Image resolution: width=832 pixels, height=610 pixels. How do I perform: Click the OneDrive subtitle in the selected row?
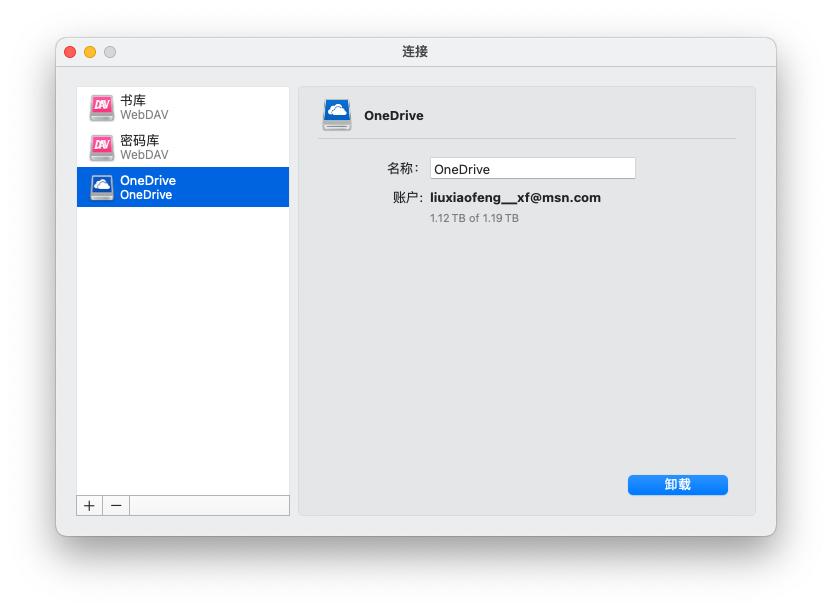click(x=146, y=195)
